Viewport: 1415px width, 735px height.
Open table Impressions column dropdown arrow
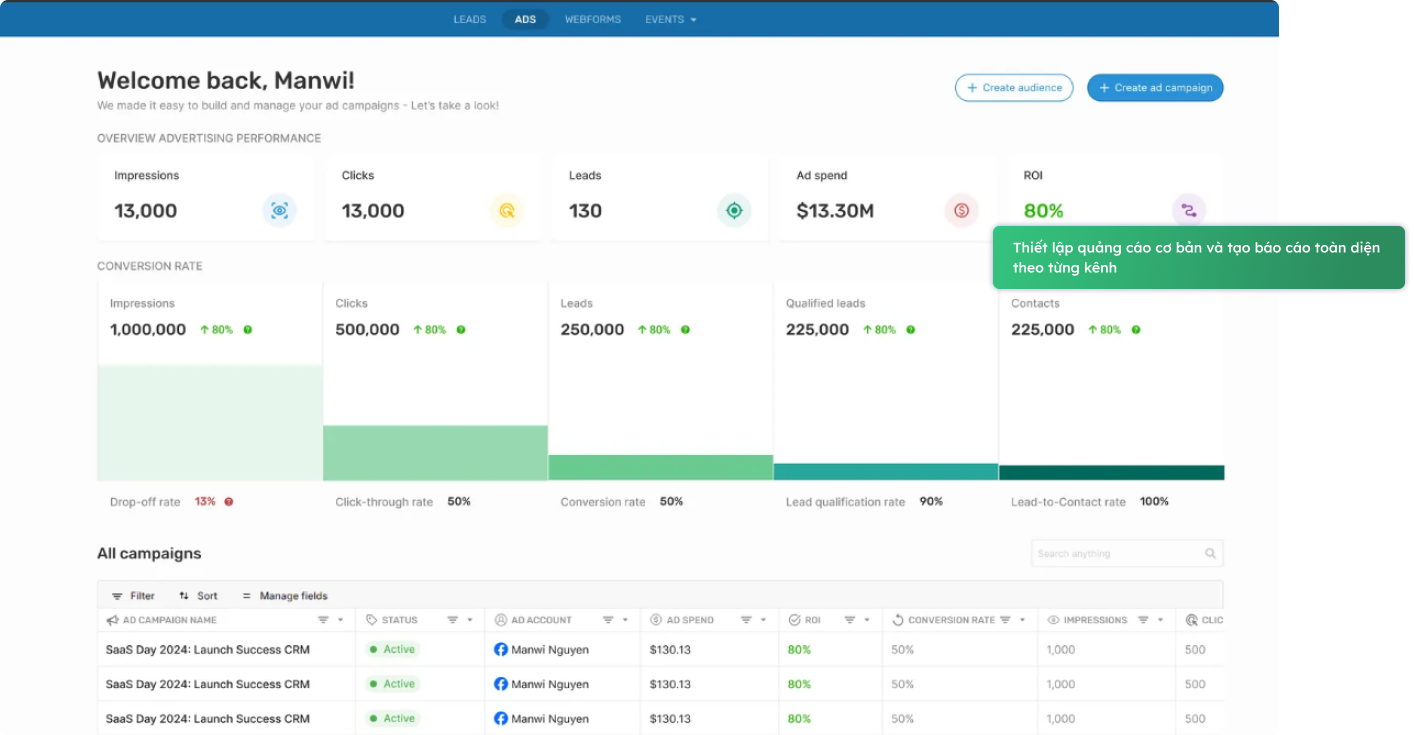point(1160,620)
